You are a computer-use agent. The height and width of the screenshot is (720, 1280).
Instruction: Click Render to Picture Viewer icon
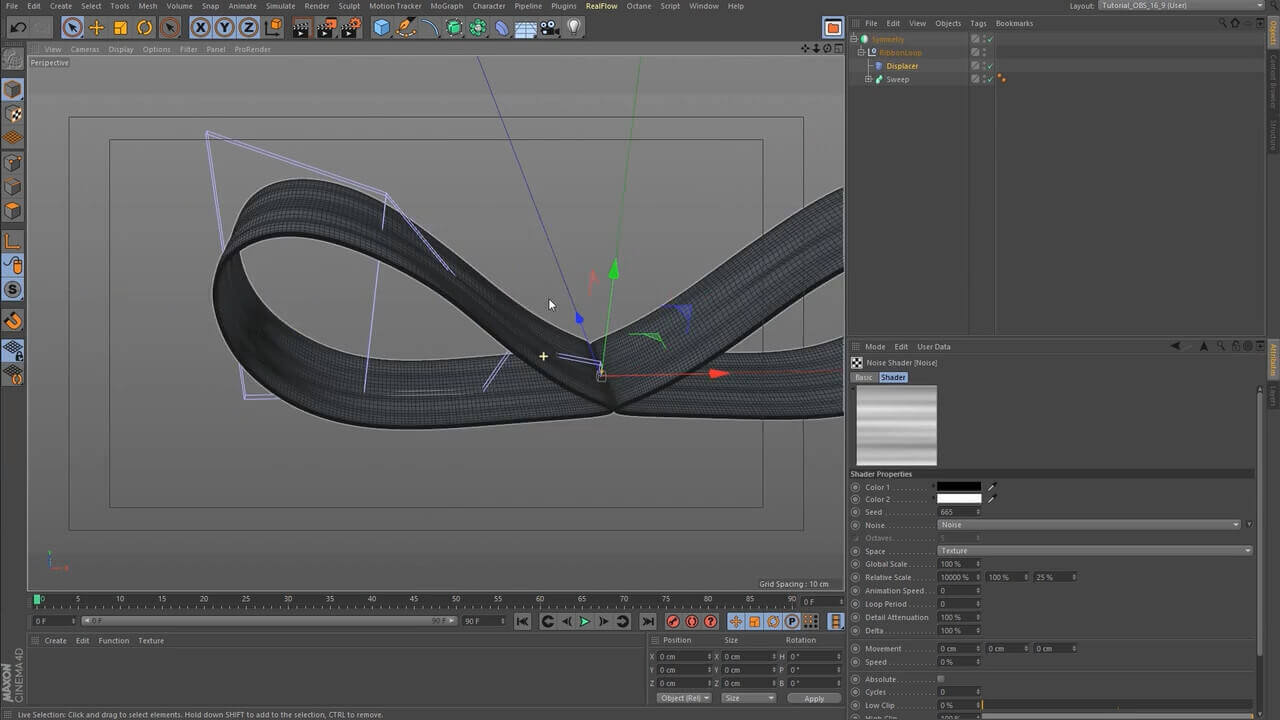(325, 28)
